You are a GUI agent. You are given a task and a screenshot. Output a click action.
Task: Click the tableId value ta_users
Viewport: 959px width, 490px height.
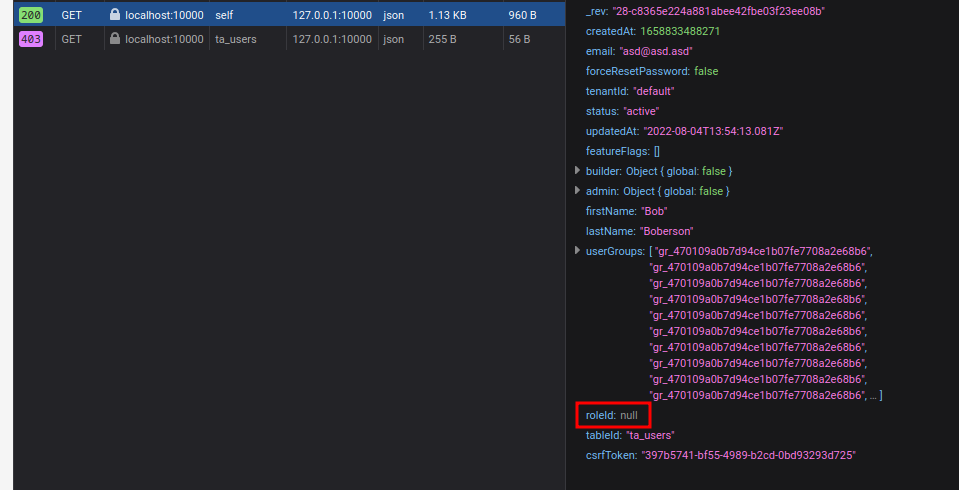(650, 436)
